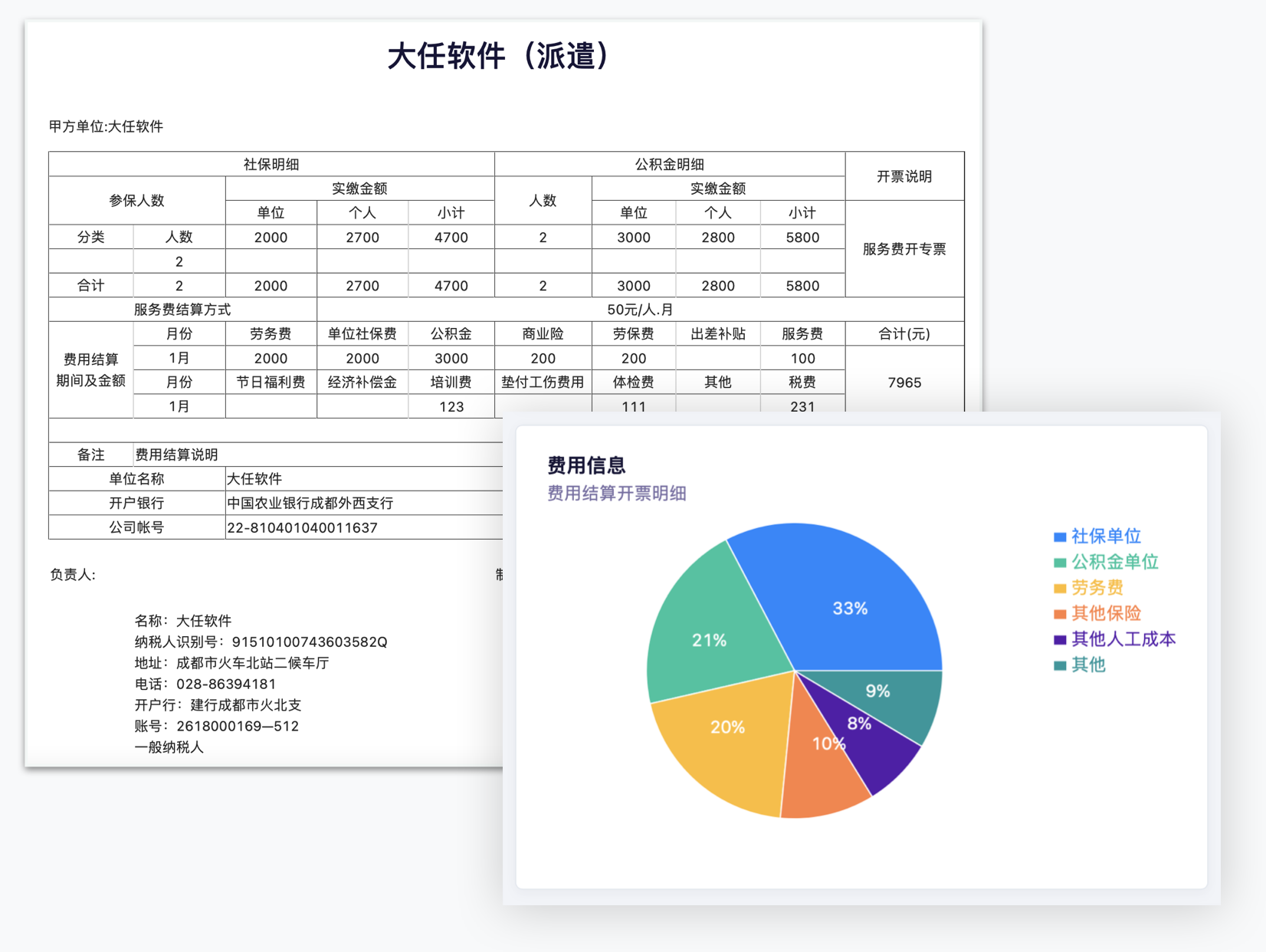Select the 节日福利费 column header
Viewport: 1266px width, 952px height.
click(x=271, y=382)
